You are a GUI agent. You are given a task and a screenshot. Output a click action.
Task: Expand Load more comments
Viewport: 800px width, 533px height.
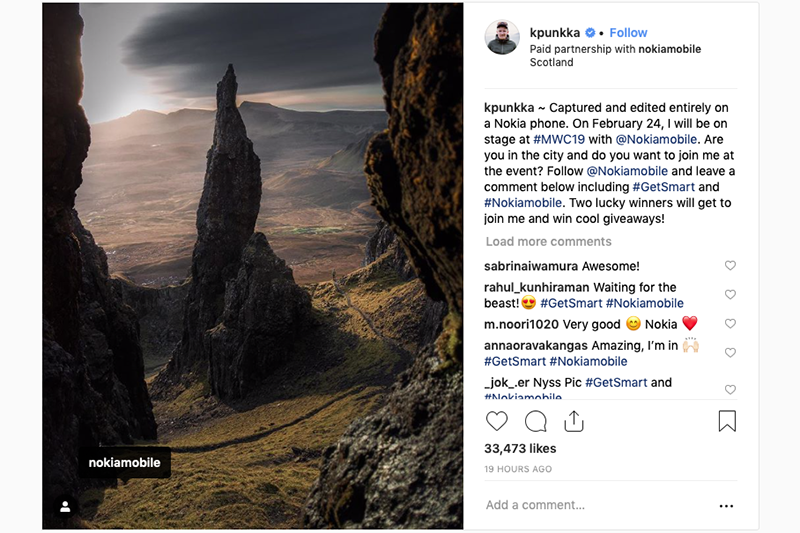(x=548, y=242)
